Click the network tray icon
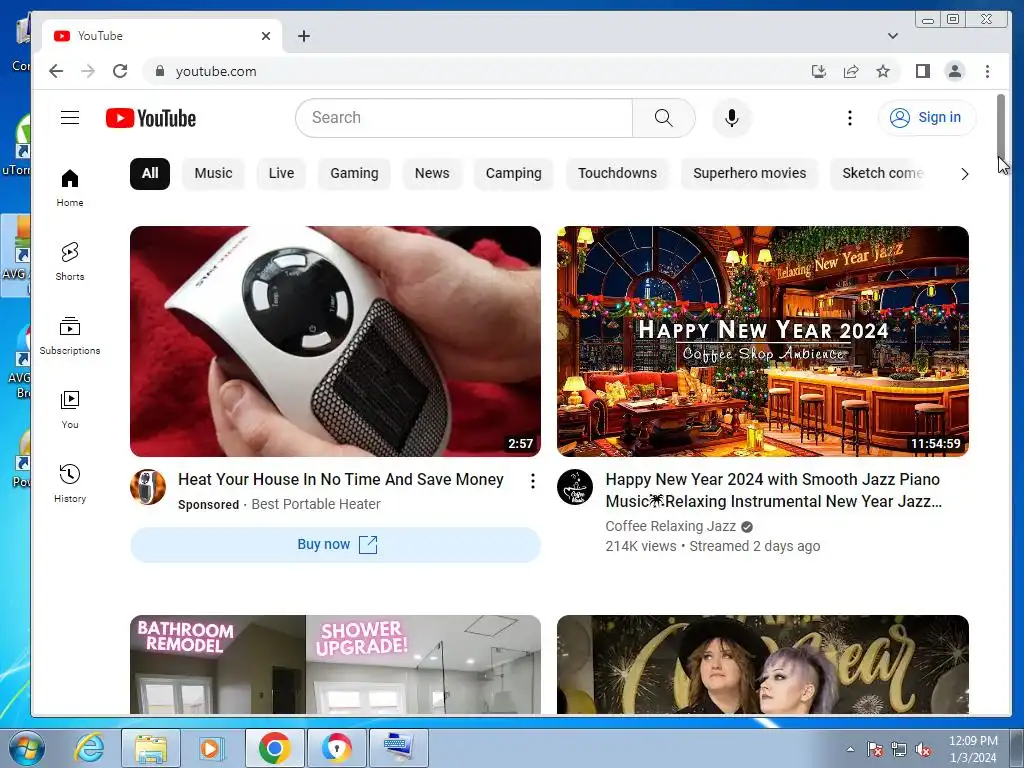This screenshot has width=1024, height=768. coord(899,749)
